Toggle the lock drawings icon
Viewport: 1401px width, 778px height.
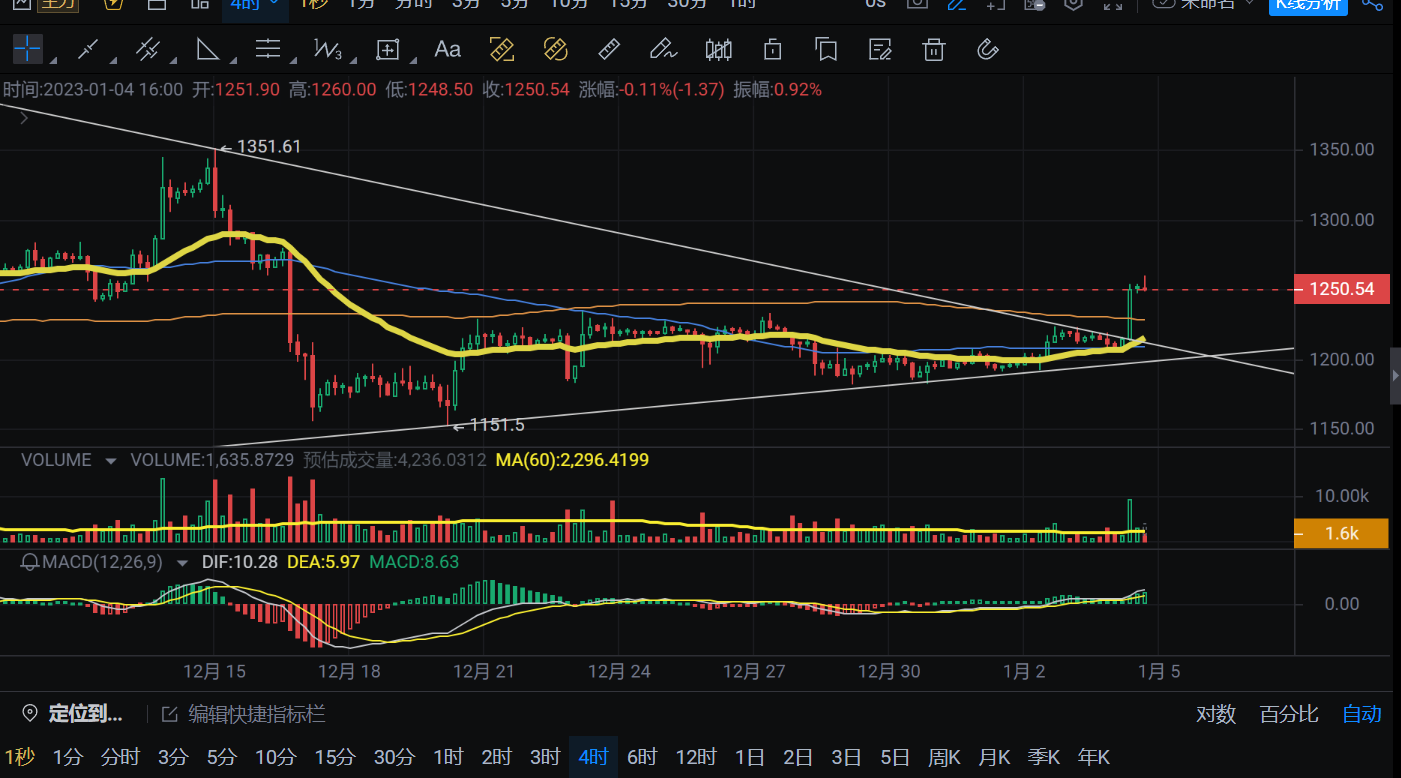(772, 49)
